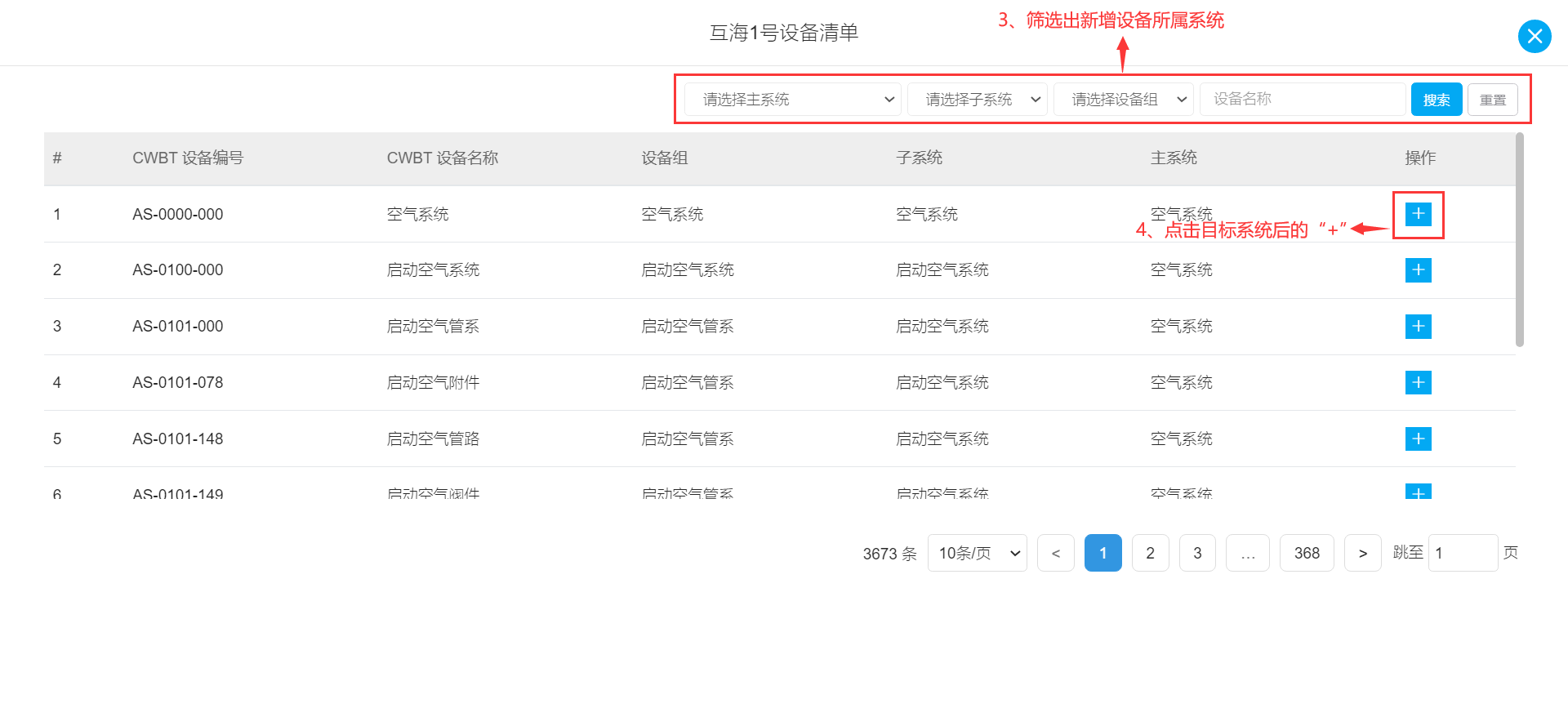Click the vertical scrollbar of the device table

1520,239
